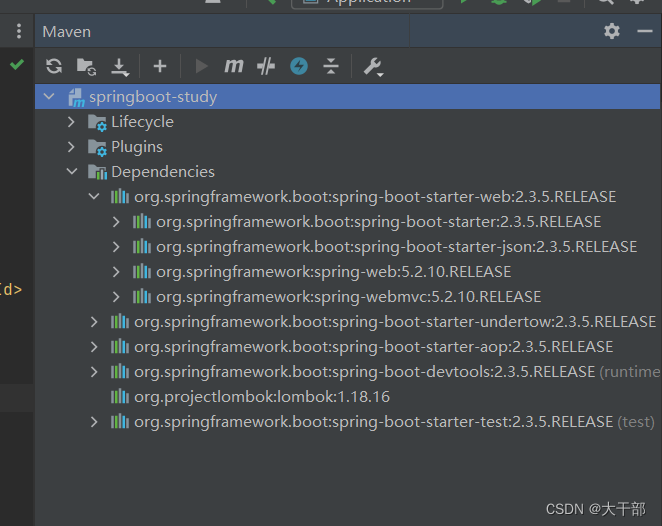Select spring-web:5.2.10.RELEASE row
662x526 pixels.
tap(347, 272)
